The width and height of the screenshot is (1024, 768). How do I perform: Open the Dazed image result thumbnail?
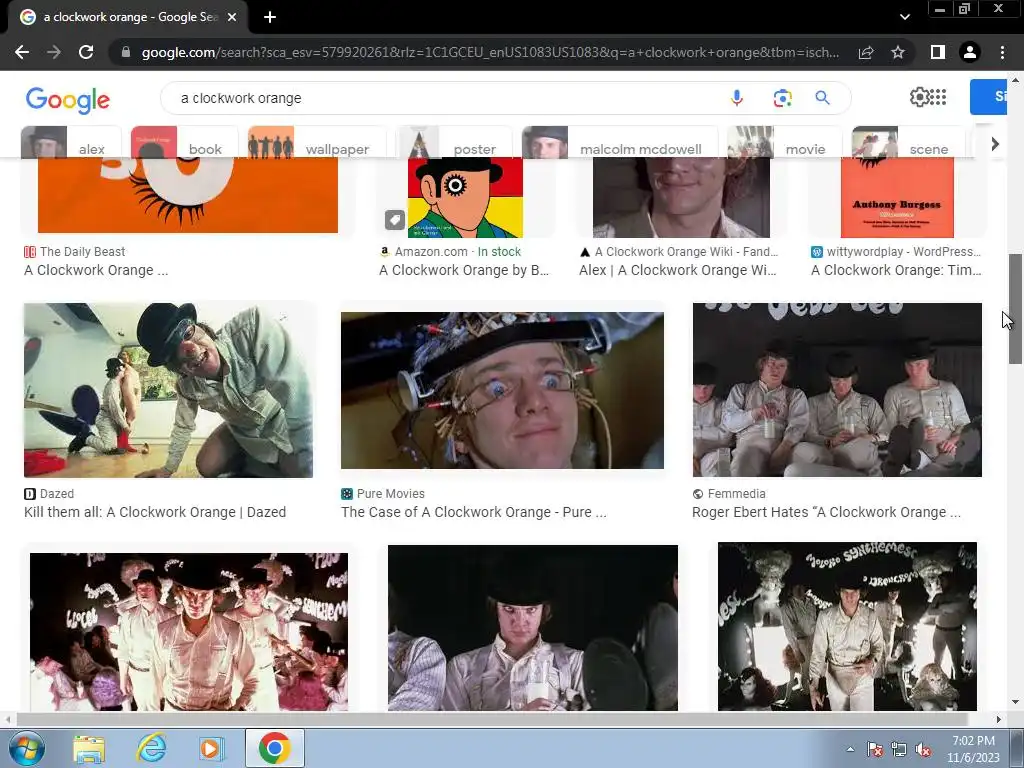pyautogui.click(x=168, y=390)
